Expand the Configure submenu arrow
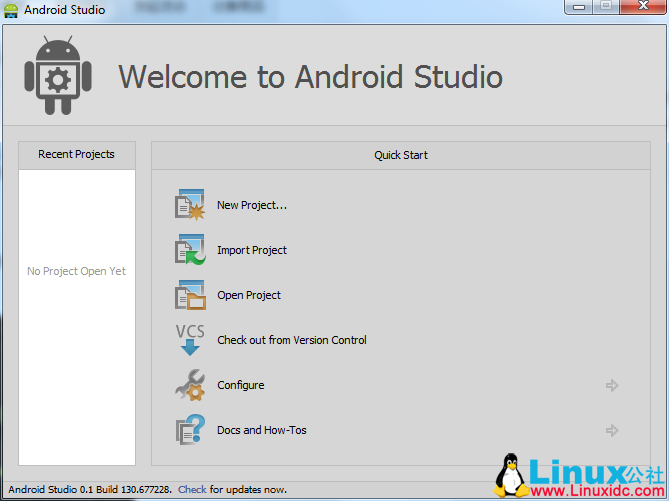Viewport: 669px width, 501px height. pos(612,385)
